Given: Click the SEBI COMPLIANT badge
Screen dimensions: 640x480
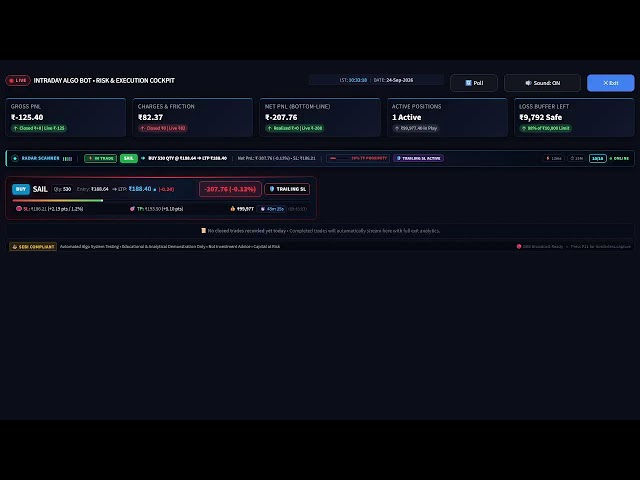Looking at the screenshot, I should (33, 247).
